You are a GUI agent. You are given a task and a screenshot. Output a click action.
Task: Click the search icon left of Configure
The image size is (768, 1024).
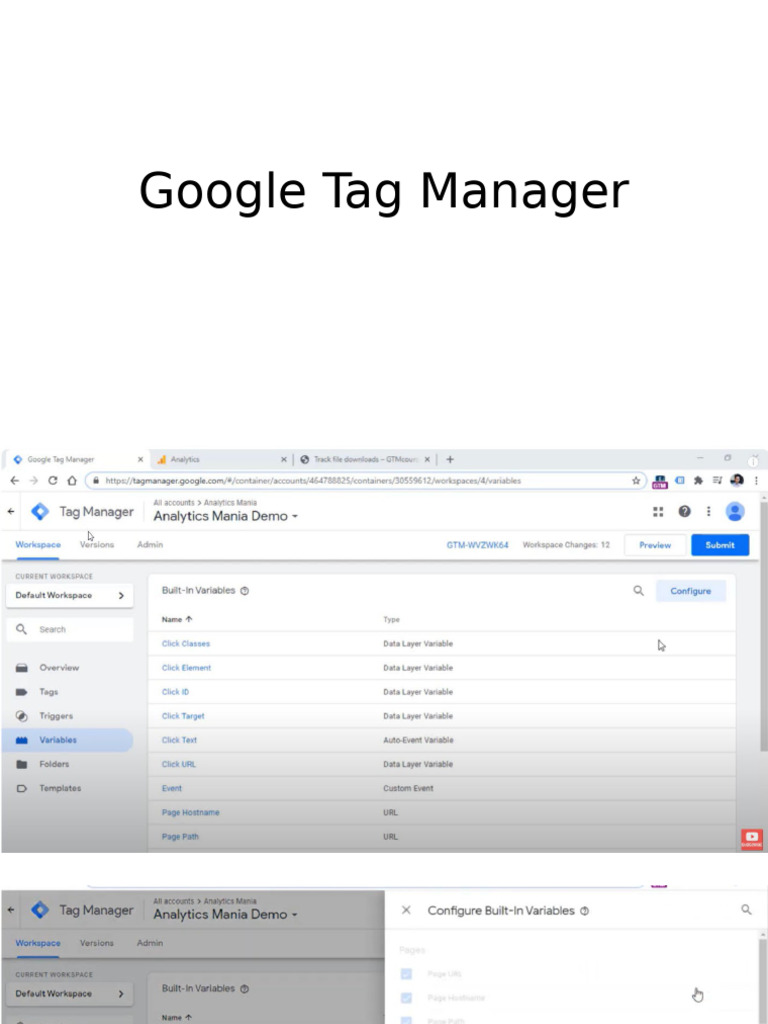tap(638, 590)
